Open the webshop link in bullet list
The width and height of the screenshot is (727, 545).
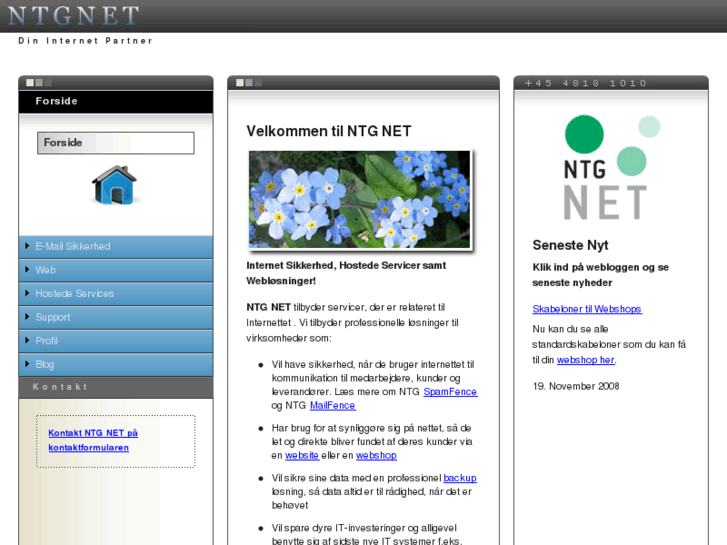[x=376, y=455]
